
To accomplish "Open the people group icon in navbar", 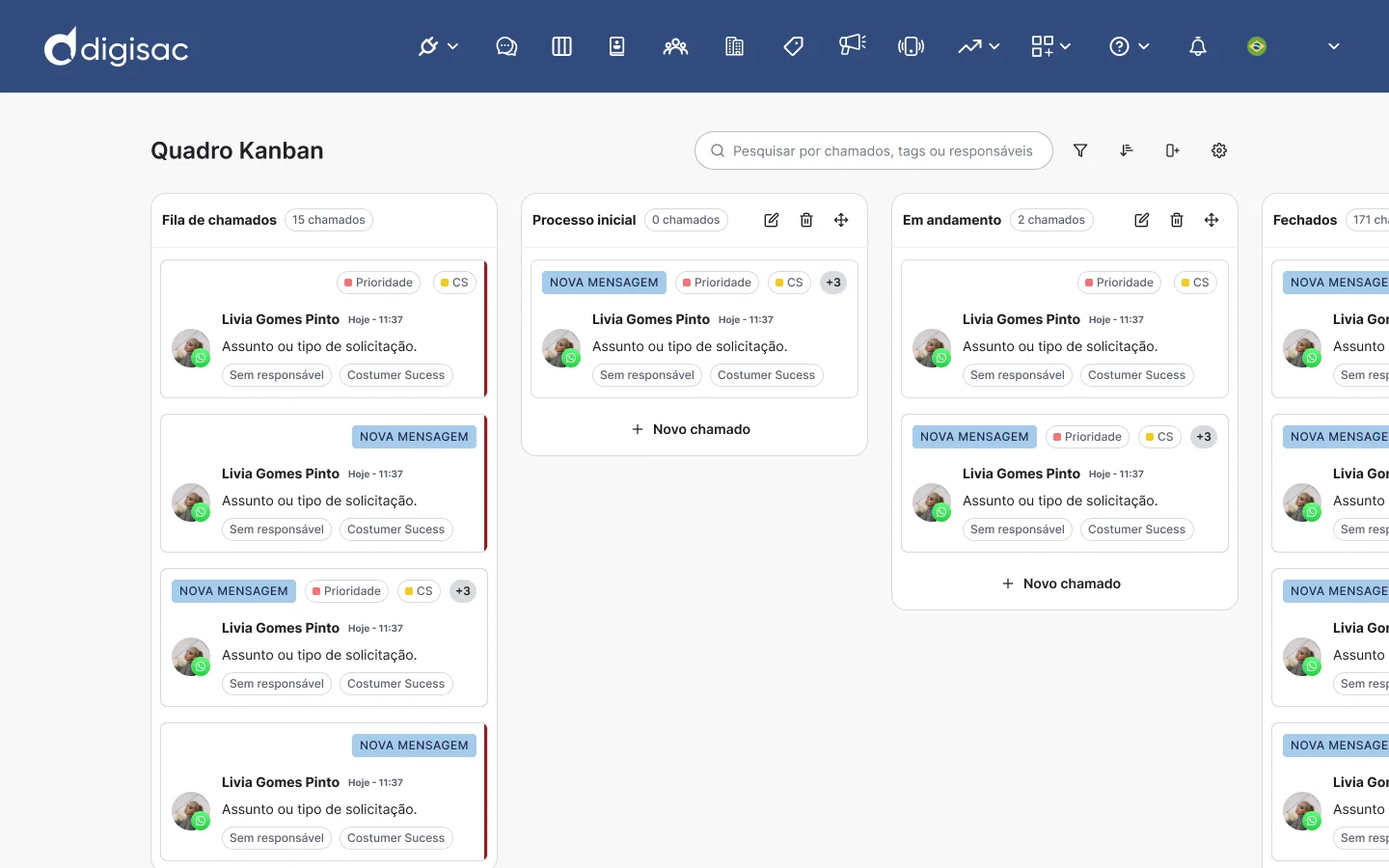I will 675,46.
